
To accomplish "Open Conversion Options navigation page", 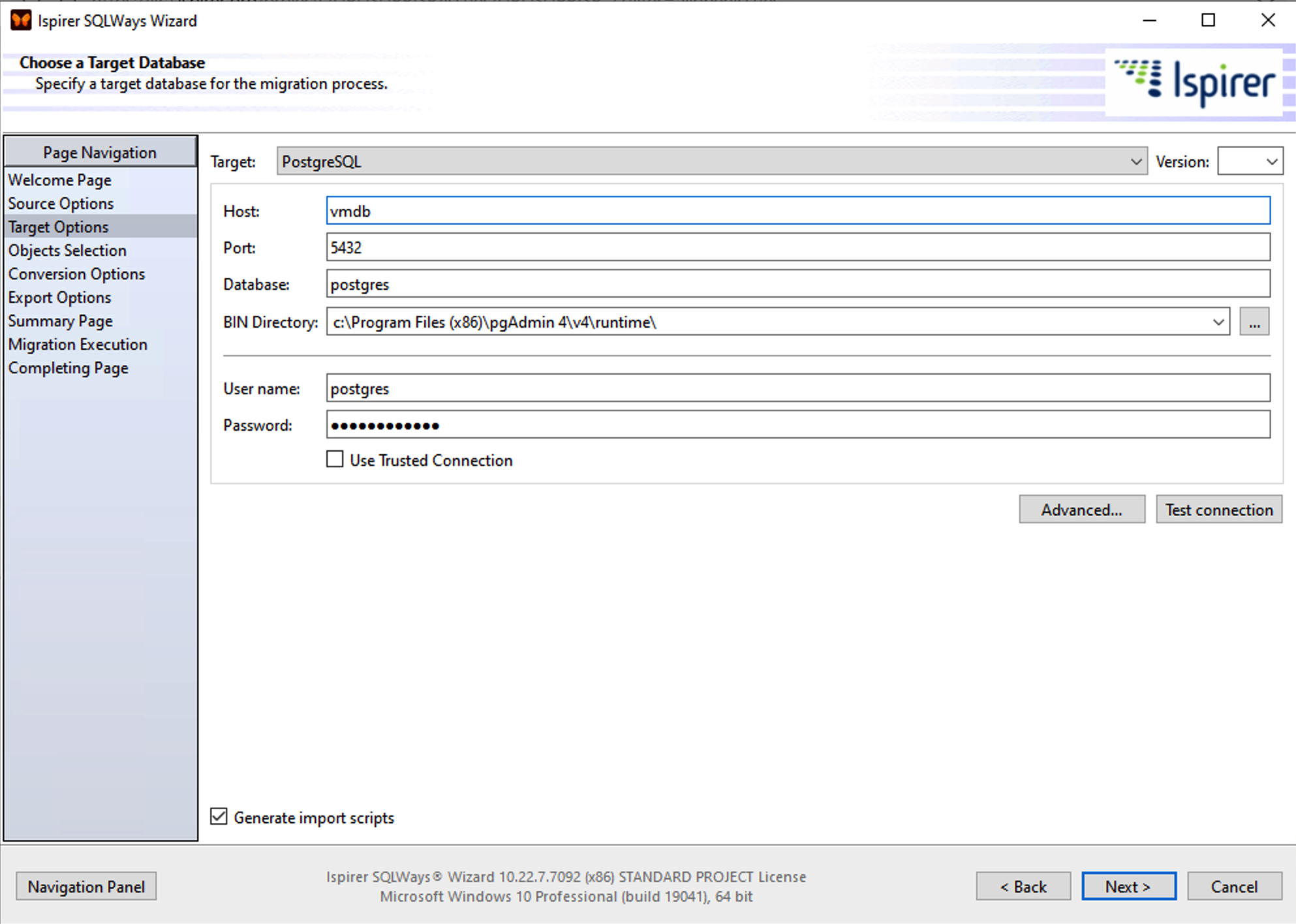I will (76, 274).
